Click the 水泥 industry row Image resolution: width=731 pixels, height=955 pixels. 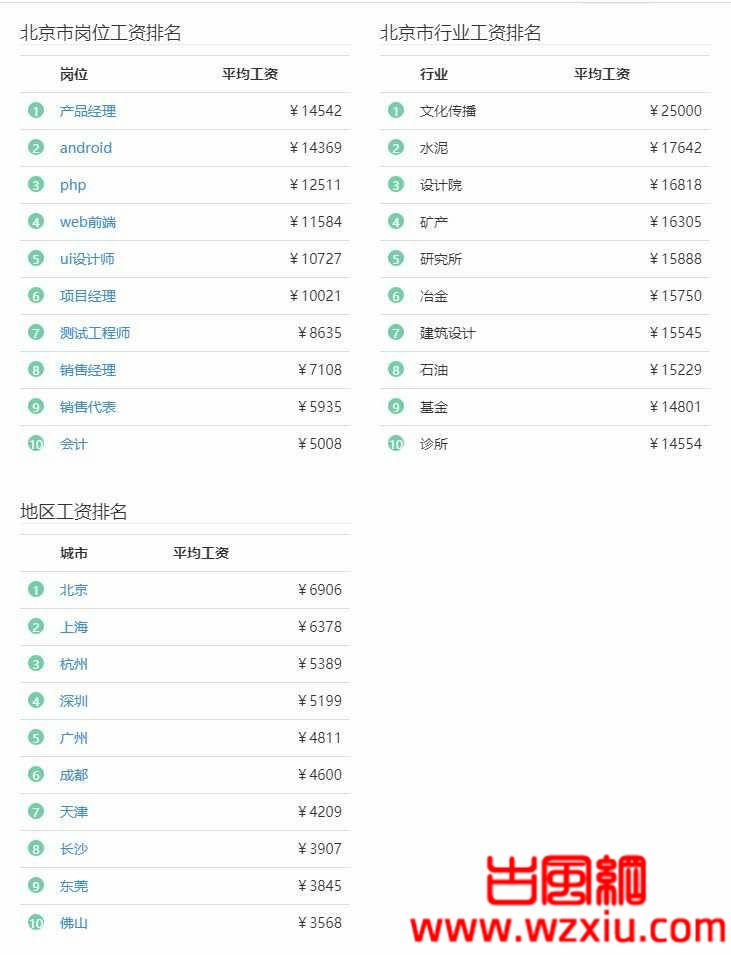pyautogui.click(x=545, y=148)
